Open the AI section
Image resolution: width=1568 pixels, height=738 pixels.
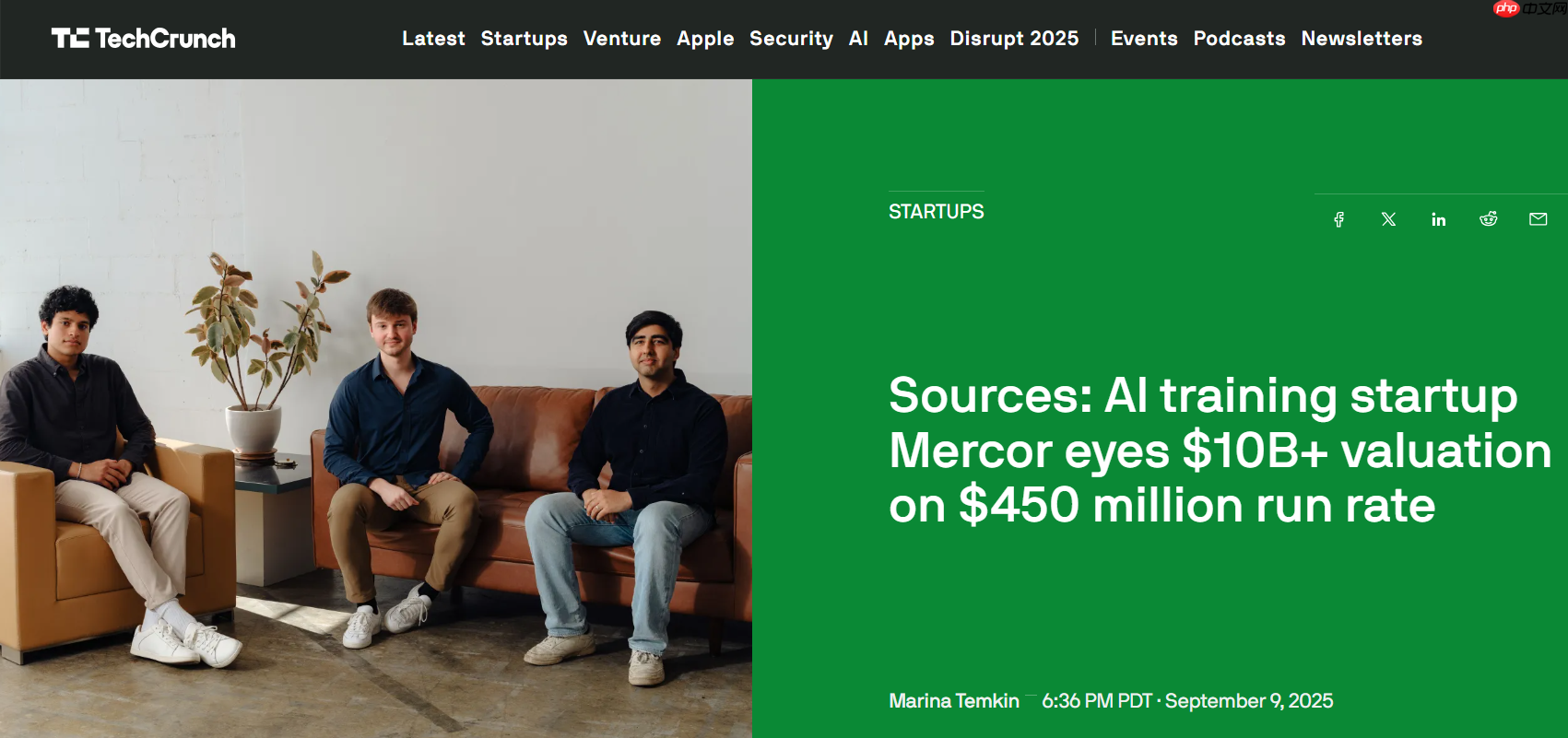[x=858, y=39]
